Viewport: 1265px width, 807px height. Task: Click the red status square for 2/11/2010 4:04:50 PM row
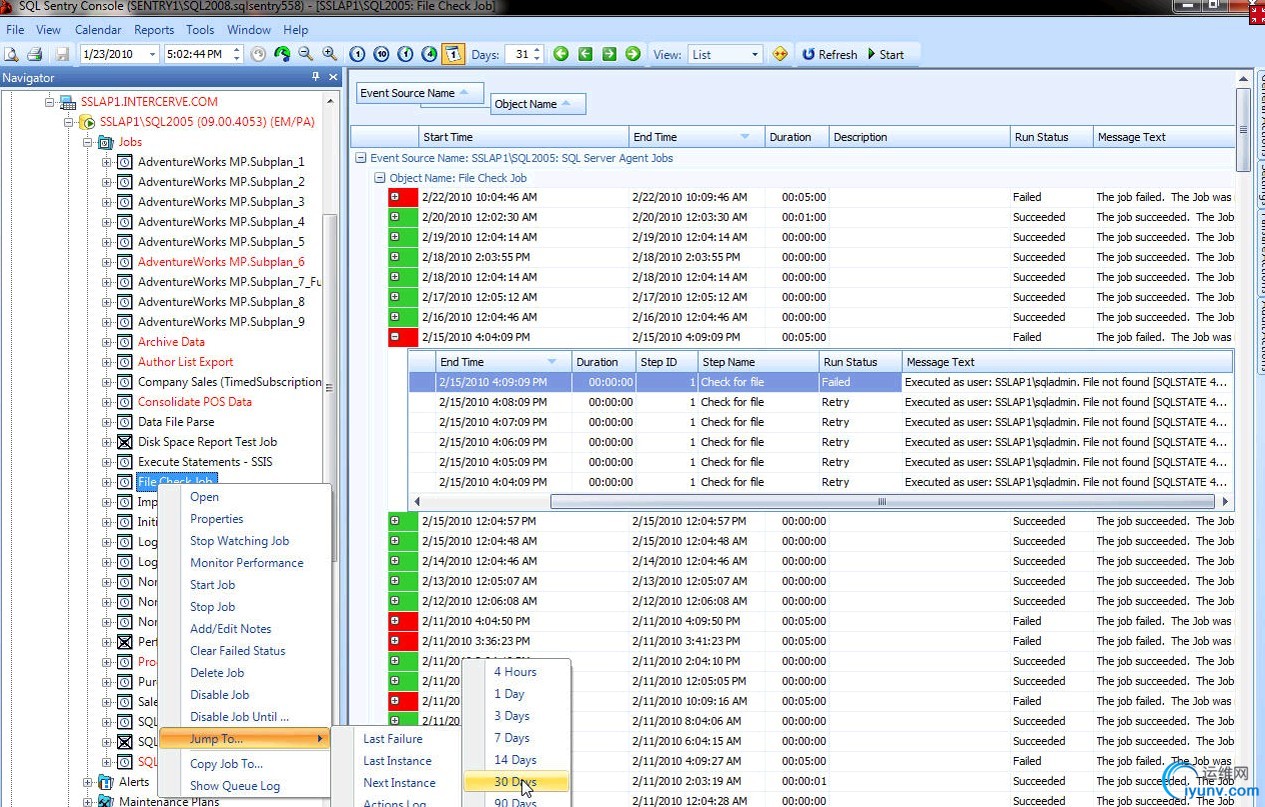[402, 621]
